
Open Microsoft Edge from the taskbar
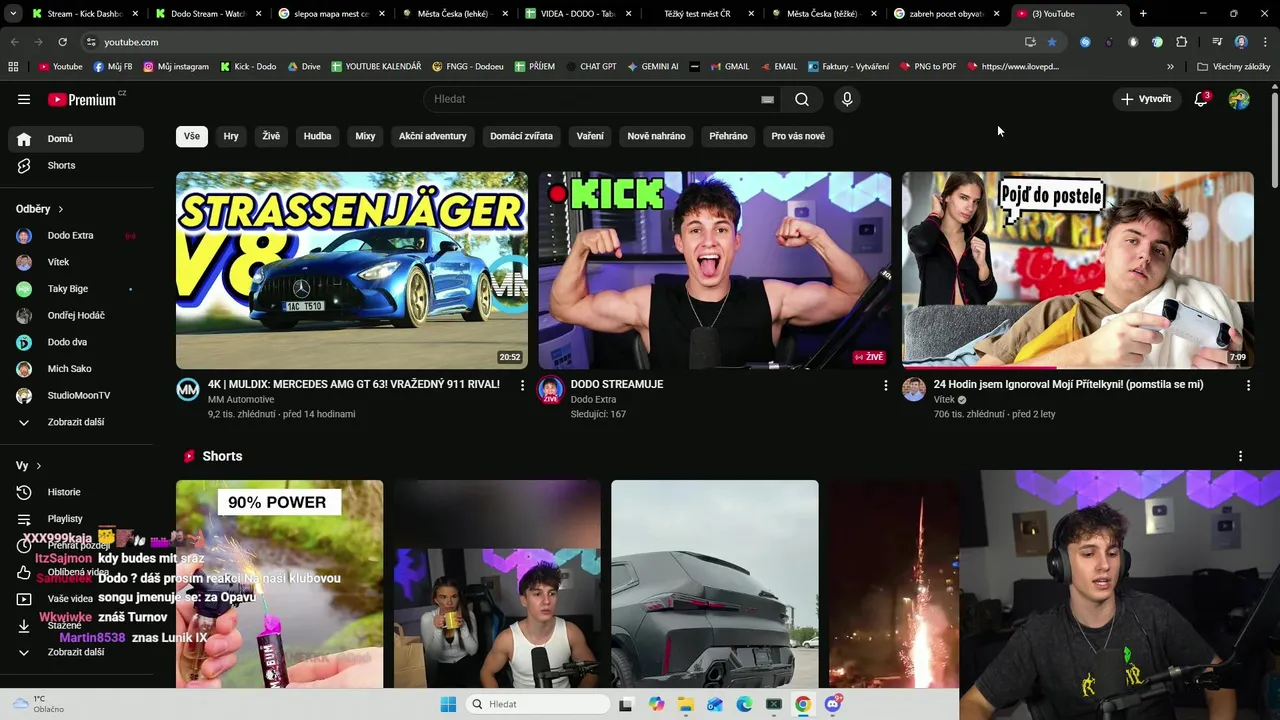tap(744, 704)
